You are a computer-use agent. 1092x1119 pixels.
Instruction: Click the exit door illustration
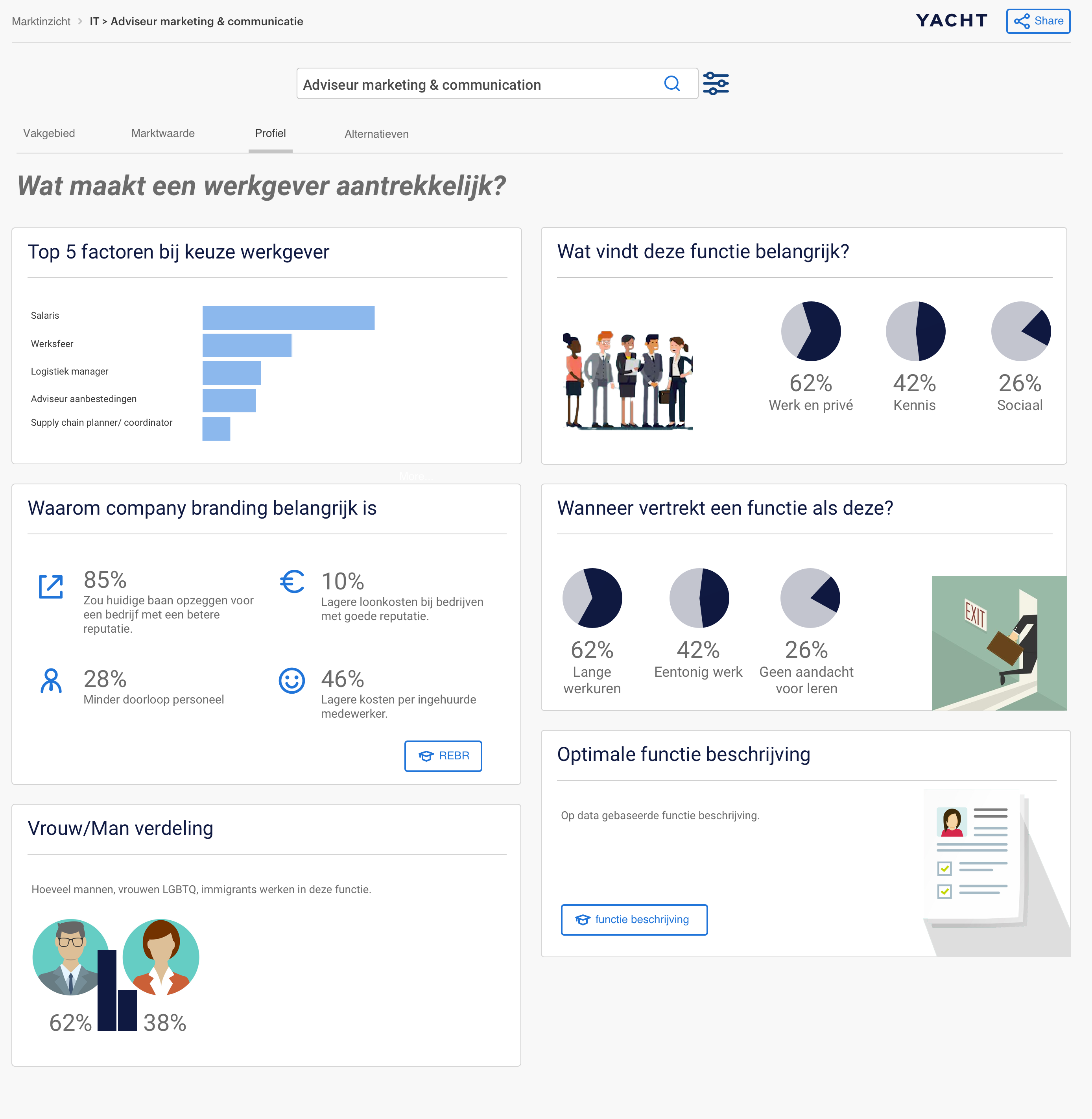pyautogui.click(x=998, y=643)
